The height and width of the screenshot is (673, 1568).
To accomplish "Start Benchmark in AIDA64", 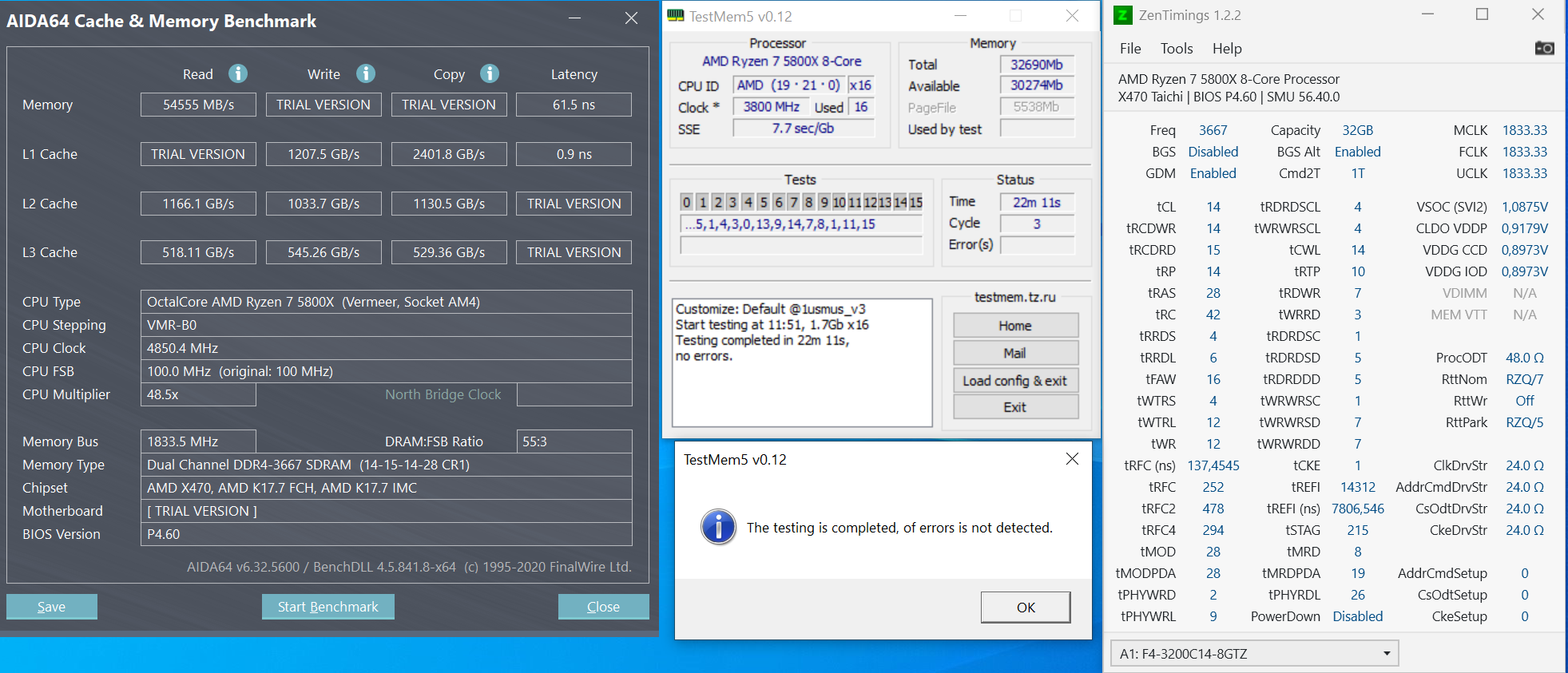I will click(x=328, y=607).
